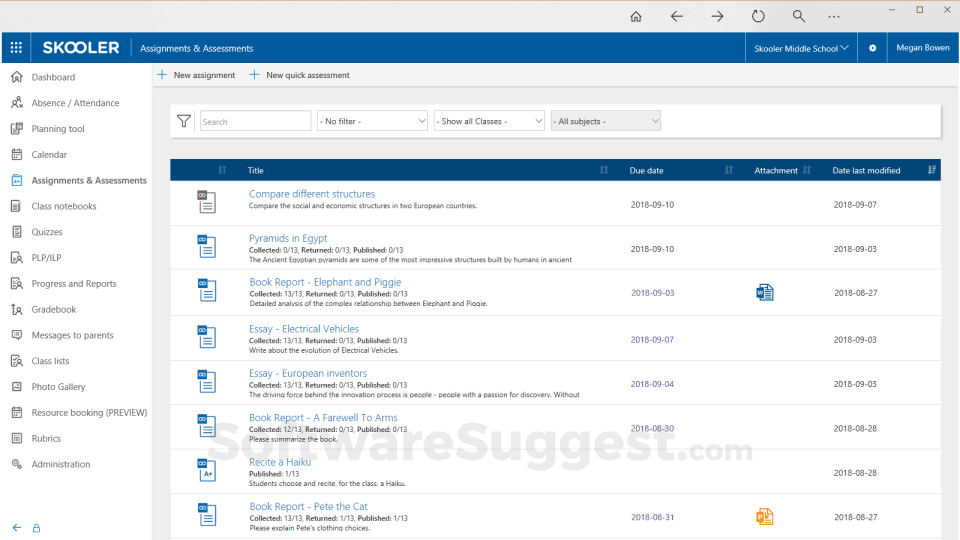Open Essay - European inventors link
This screenshot has width=960, height=540.
(308, 373)
